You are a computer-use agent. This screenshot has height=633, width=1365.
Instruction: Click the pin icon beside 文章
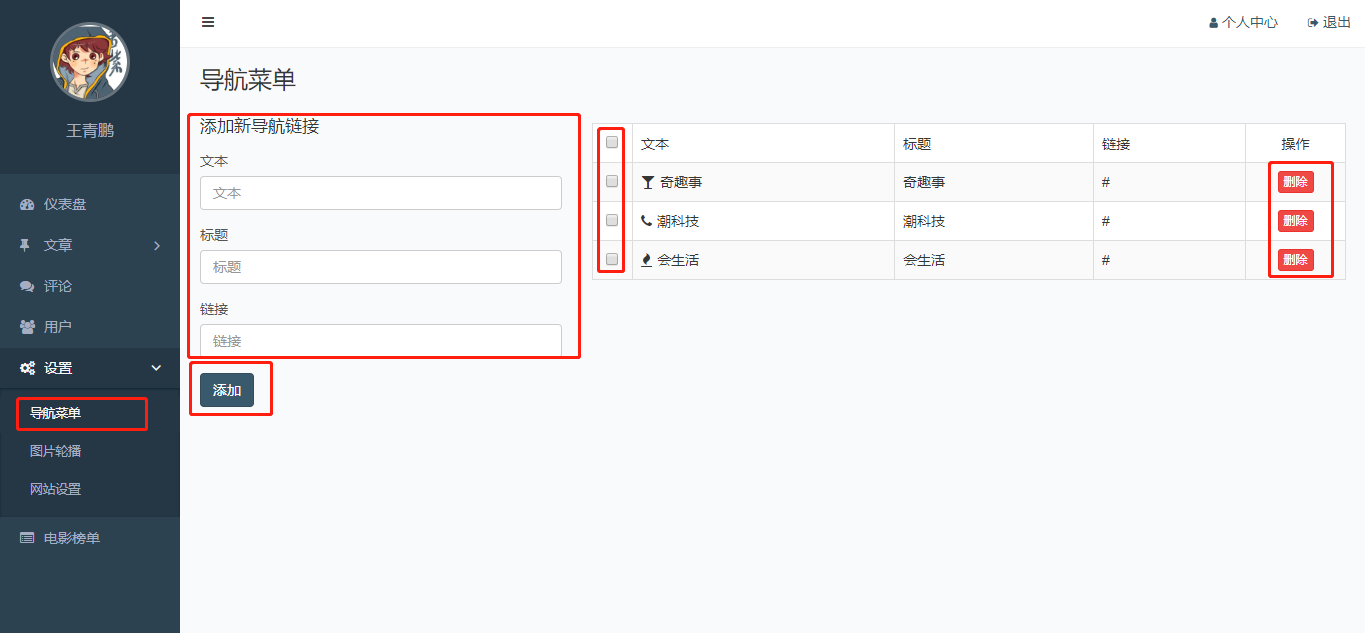tap(26, 245)
